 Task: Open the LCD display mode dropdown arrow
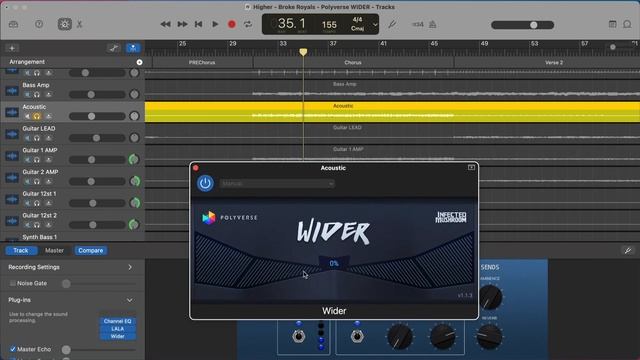(375, 25)
